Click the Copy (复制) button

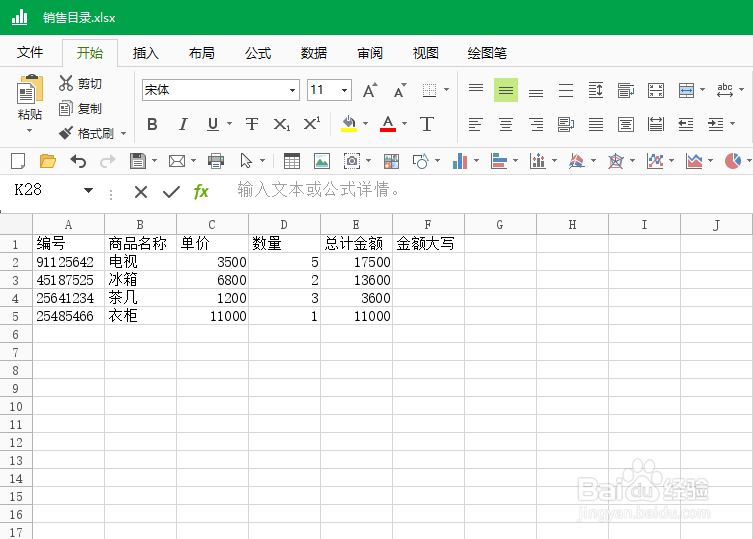80,109
